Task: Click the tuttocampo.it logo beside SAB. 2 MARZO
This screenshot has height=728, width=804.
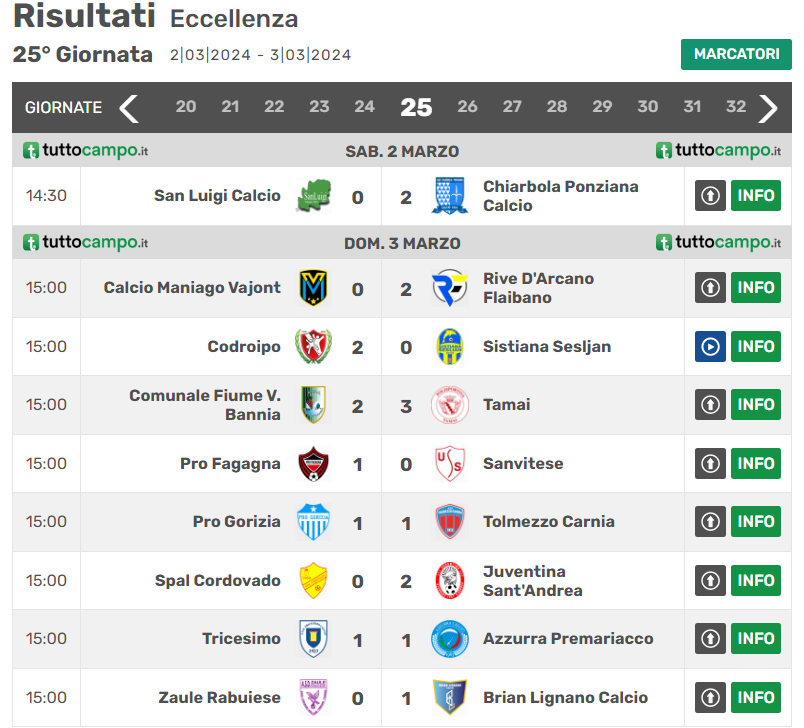Action: click(86, 151)
